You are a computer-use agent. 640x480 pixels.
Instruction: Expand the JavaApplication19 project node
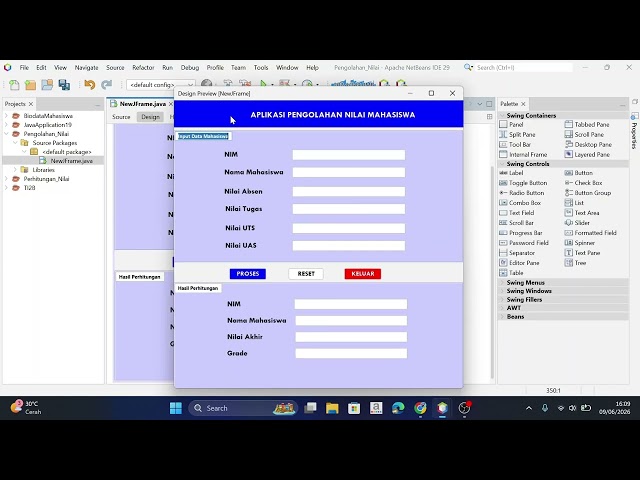click(x=7, y=125)
